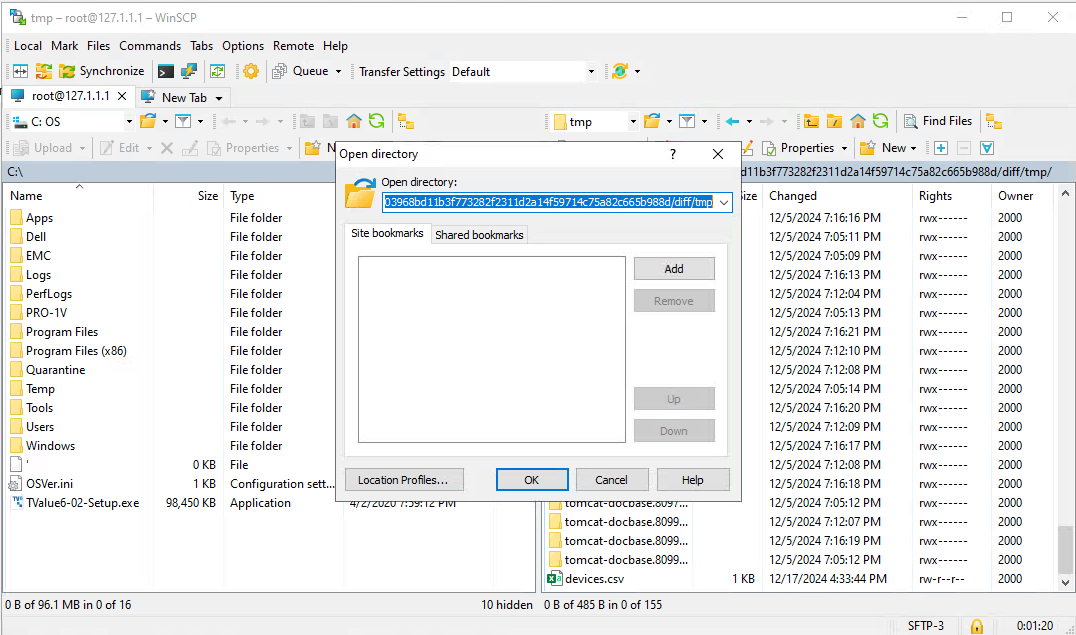Confirm the Open directory dialog with OK
The image size is (1076, 635).
pyautogui.click(x=532, y=479)
